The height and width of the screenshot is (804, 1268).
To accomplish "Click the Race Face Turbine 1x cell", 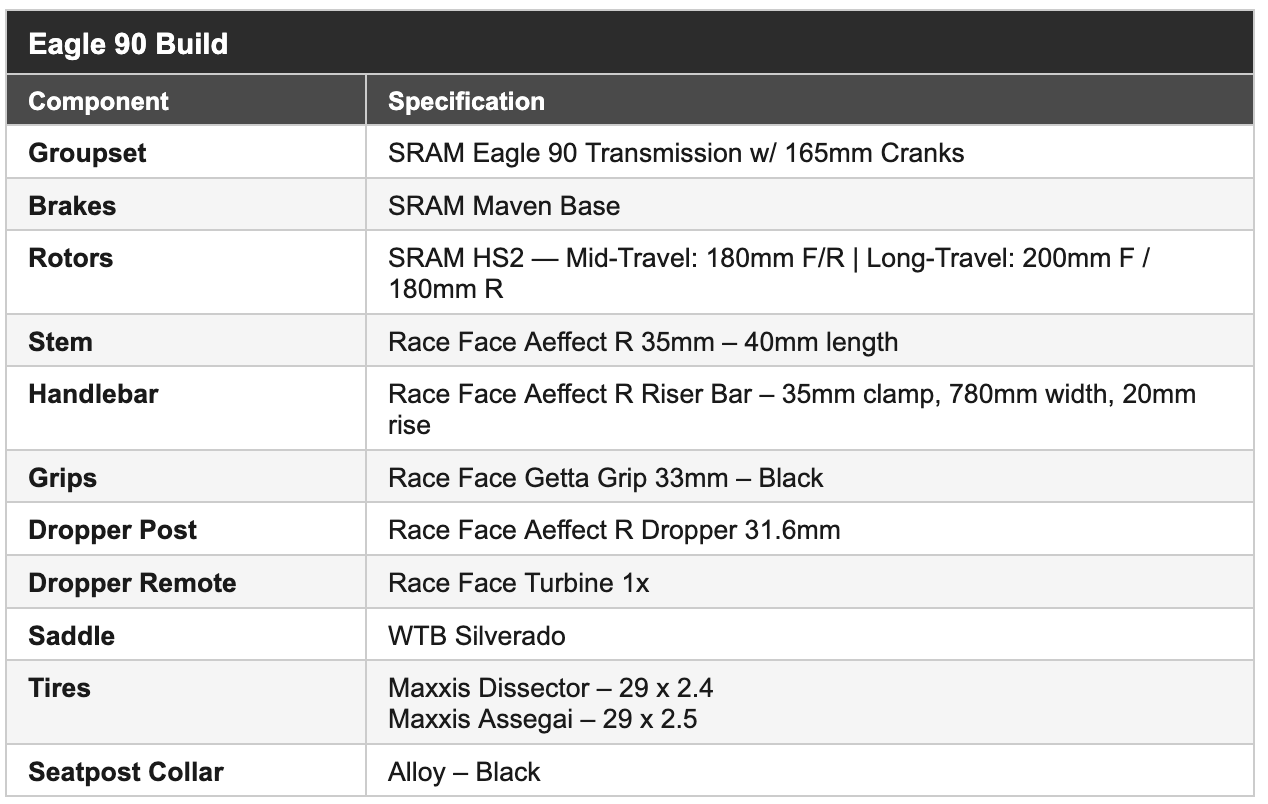I will point(518,583).
